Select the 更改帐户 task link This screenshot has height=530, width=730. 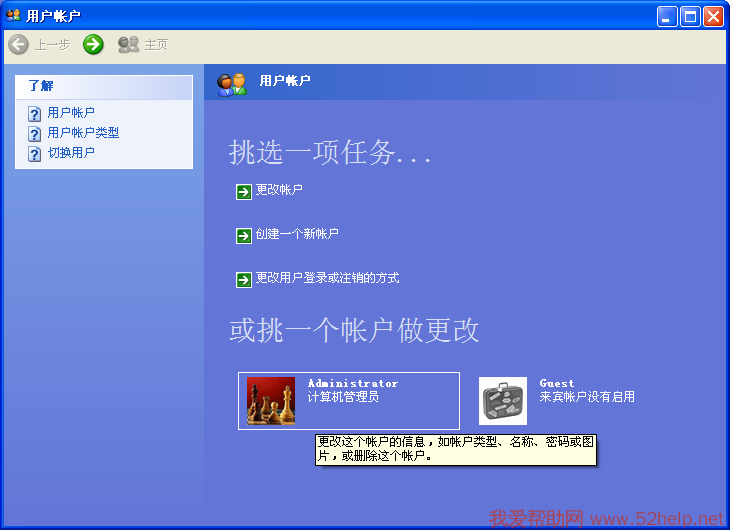tap(279, 190)
